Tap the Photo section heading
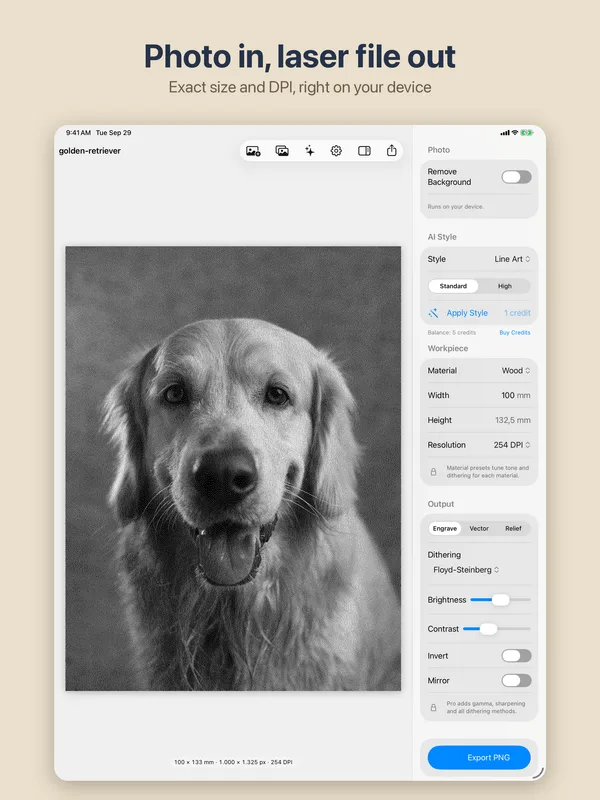 [439, 150]
